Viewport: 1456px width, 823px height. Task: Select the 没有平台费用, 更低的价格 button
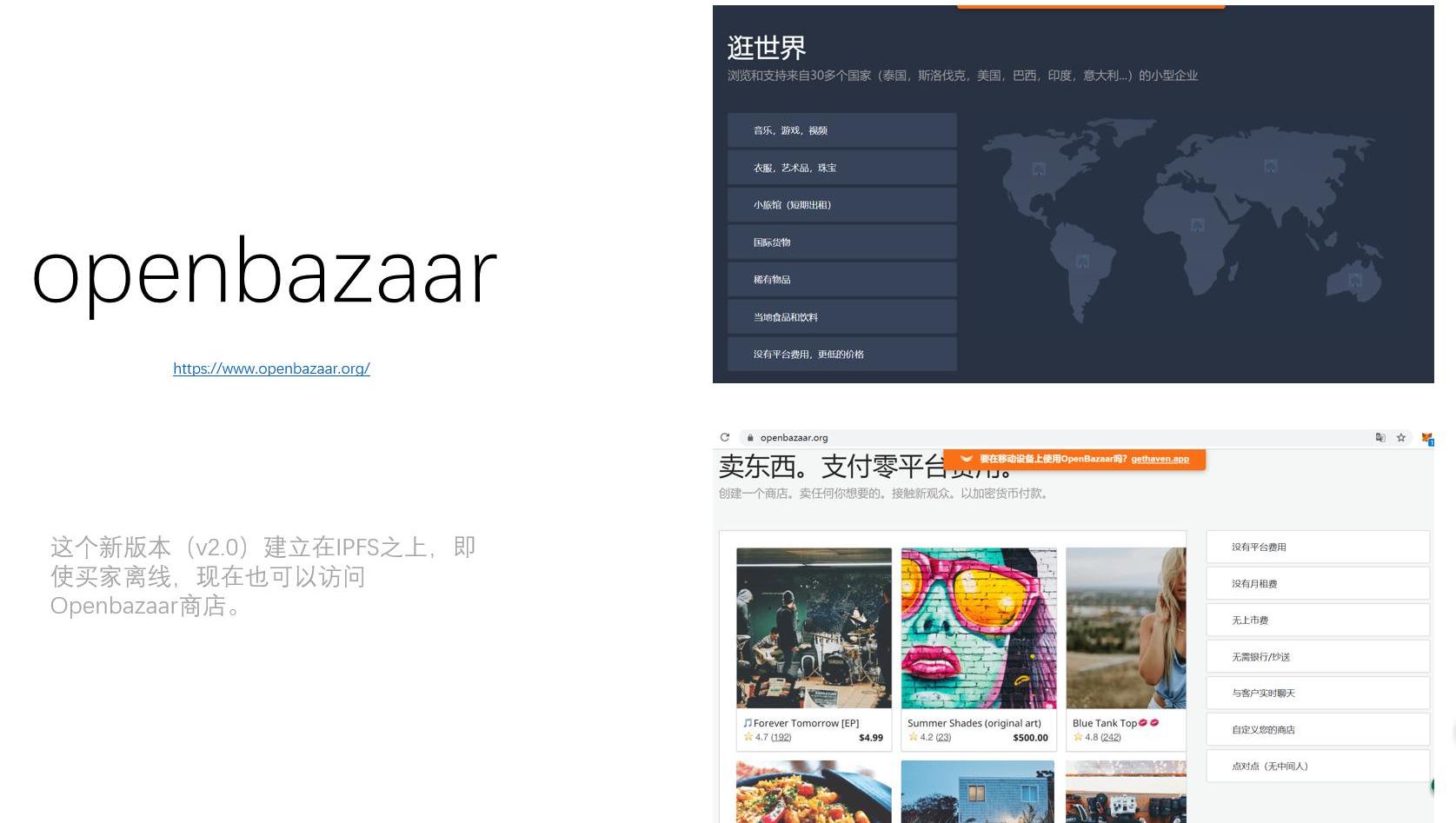click(842, 355)
